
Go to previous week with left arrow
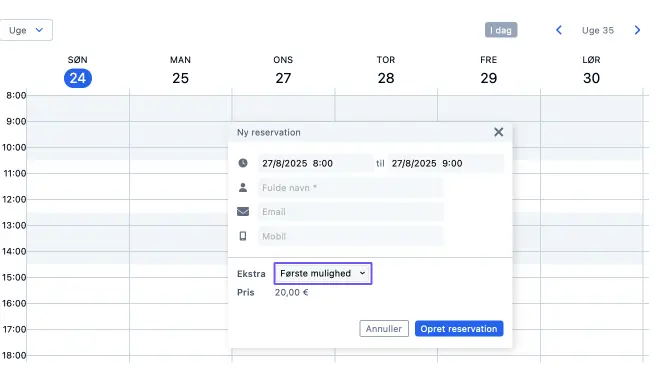(x=559, y=30)
